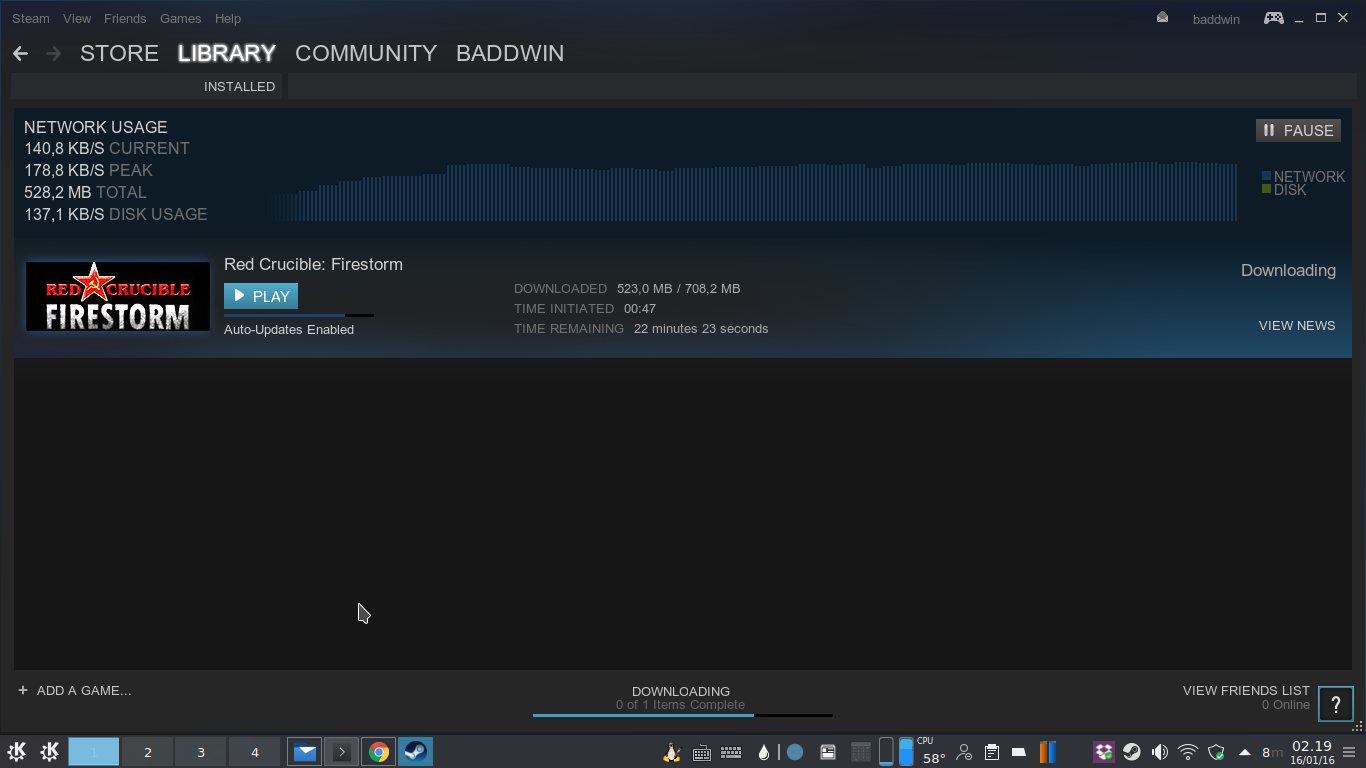Click the Red Crucible game progress bar

point(299,315)
